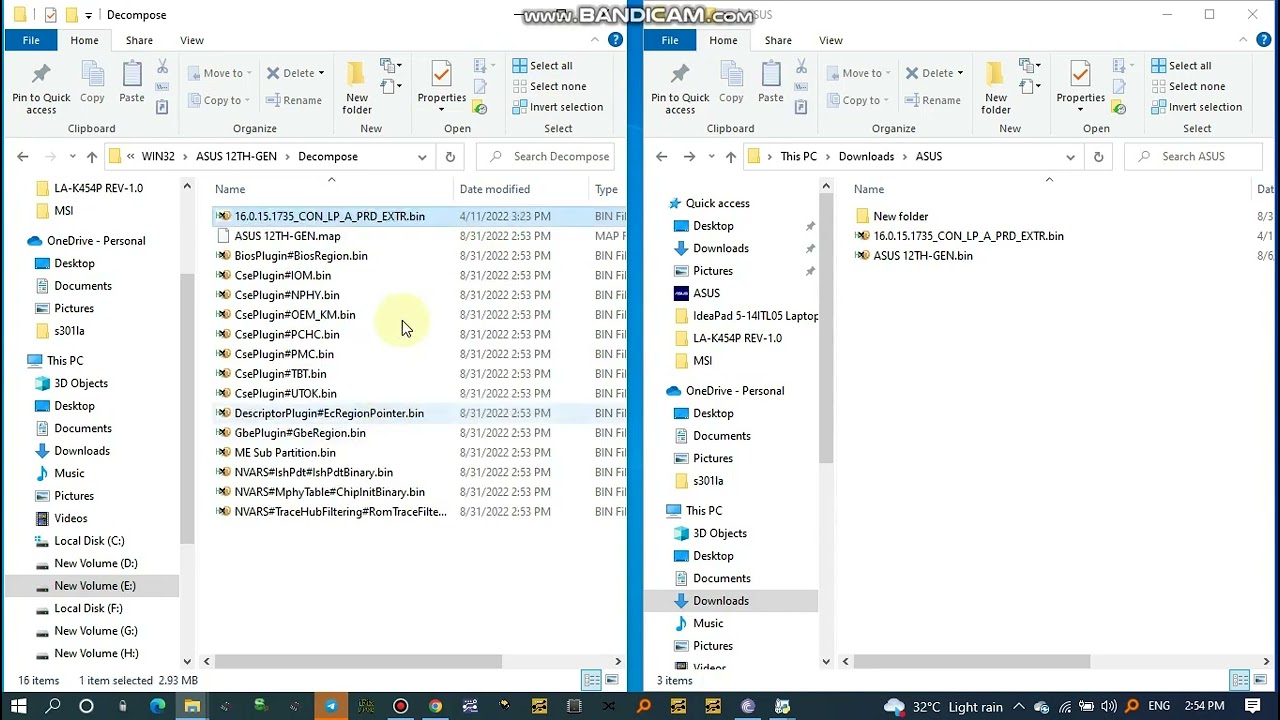Click Rename in ASUS window ribbon
The image size is (1280, 720).
(x=933, y=100)
